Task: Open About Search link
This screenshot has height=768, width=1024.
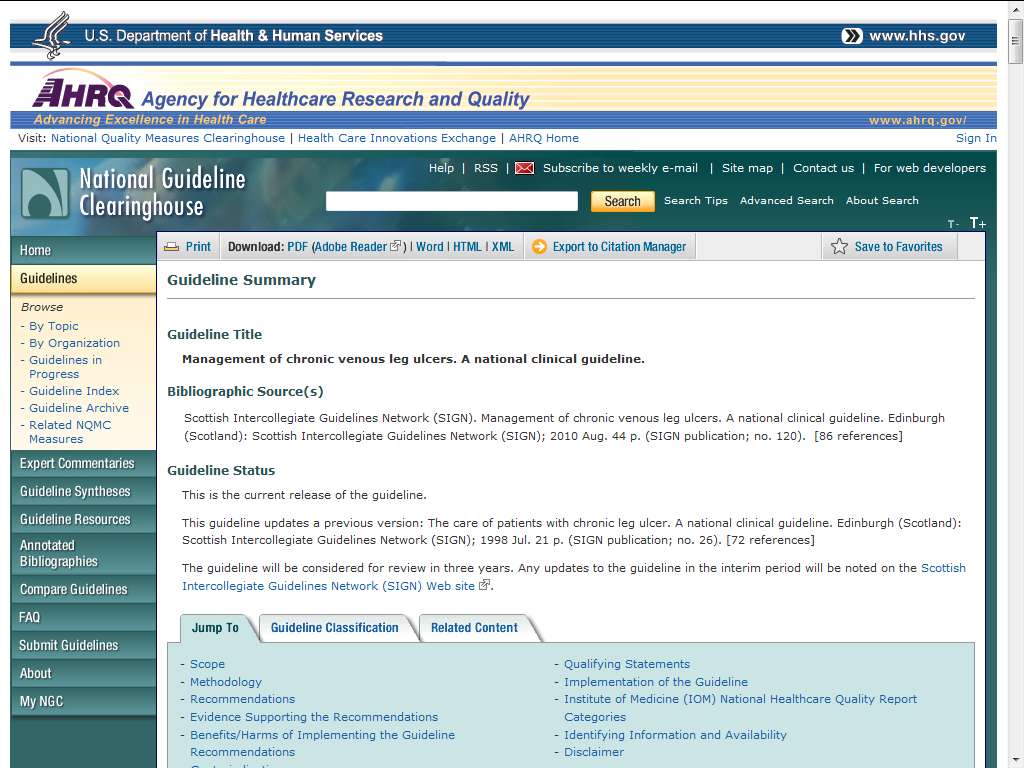Action: 882,200
